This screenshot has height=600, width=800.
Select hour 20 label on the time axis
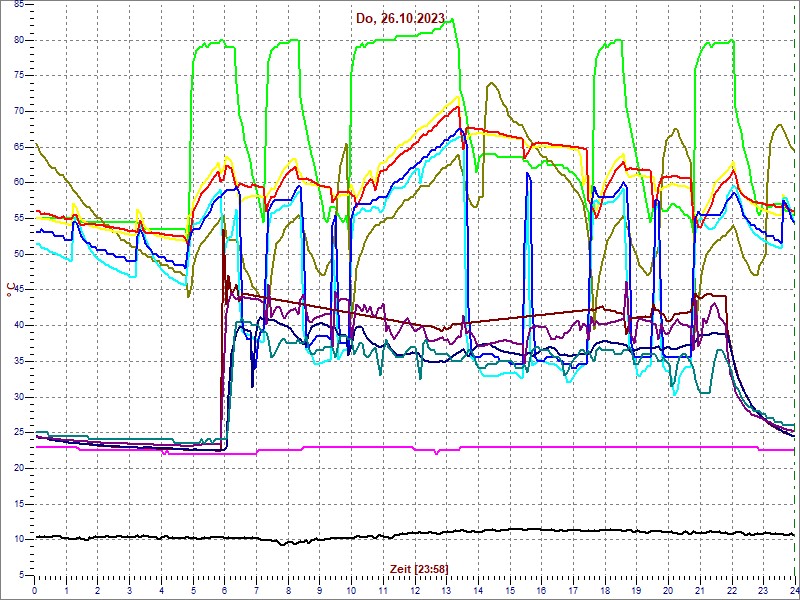[x=668, y=590]
